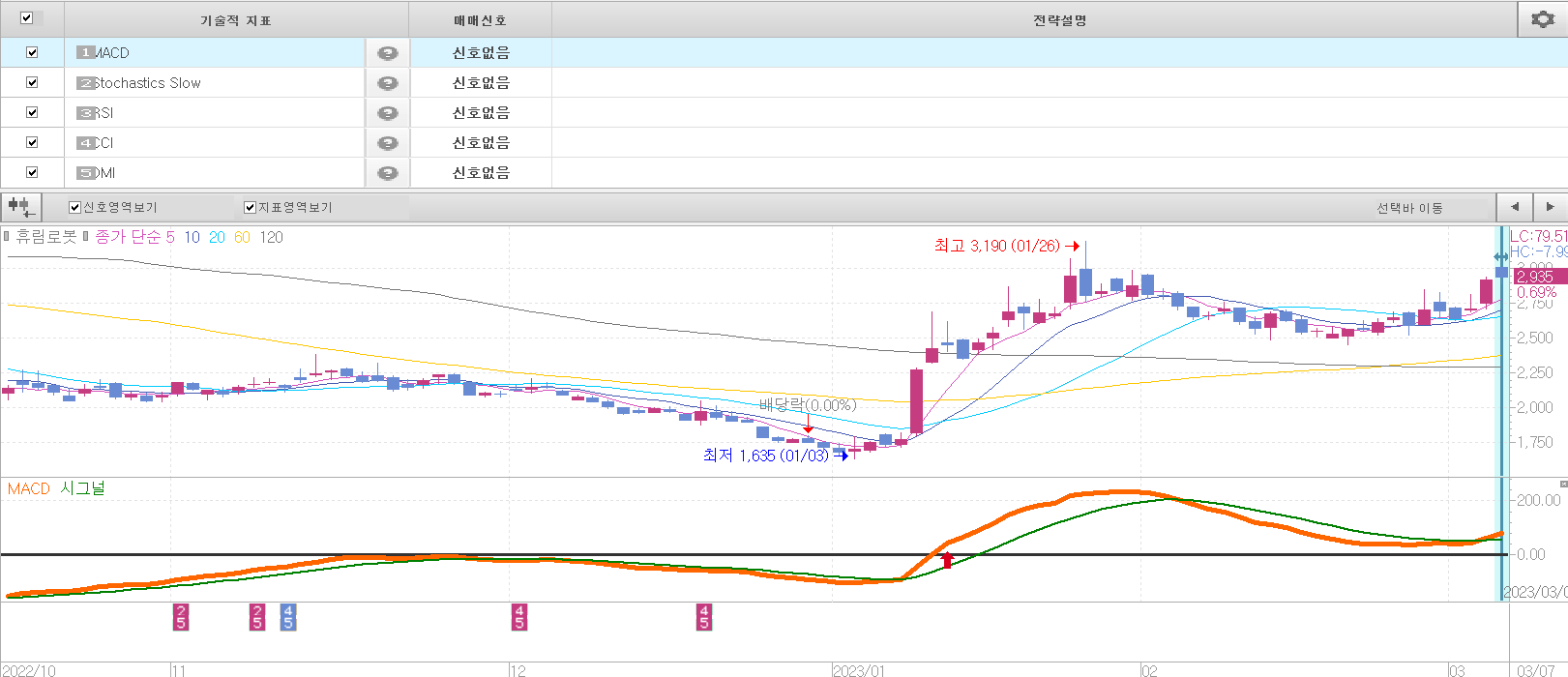Click the 0.69% change label
The image size is (1568, 677).
tap(1537, 292)
